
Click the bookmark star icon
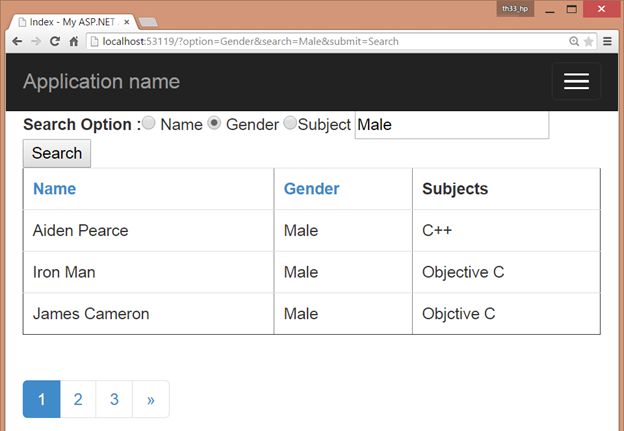(588, 41)
